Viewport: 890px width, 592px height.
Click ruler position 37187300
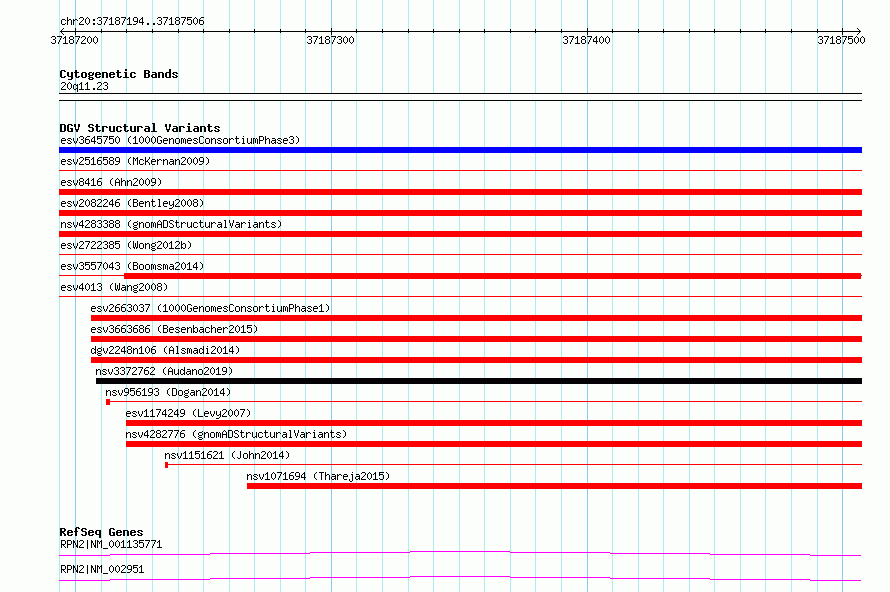tap(330, 40)
